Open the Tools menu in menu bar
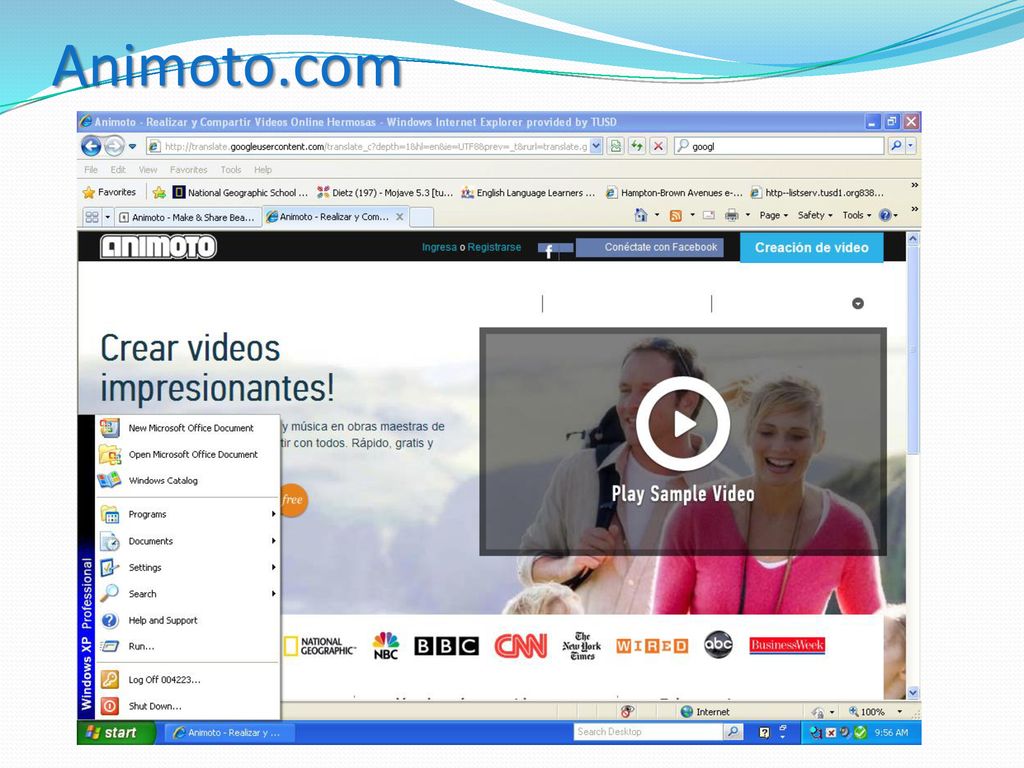This screenshot has width=1024, height=768. coord(231,170)
